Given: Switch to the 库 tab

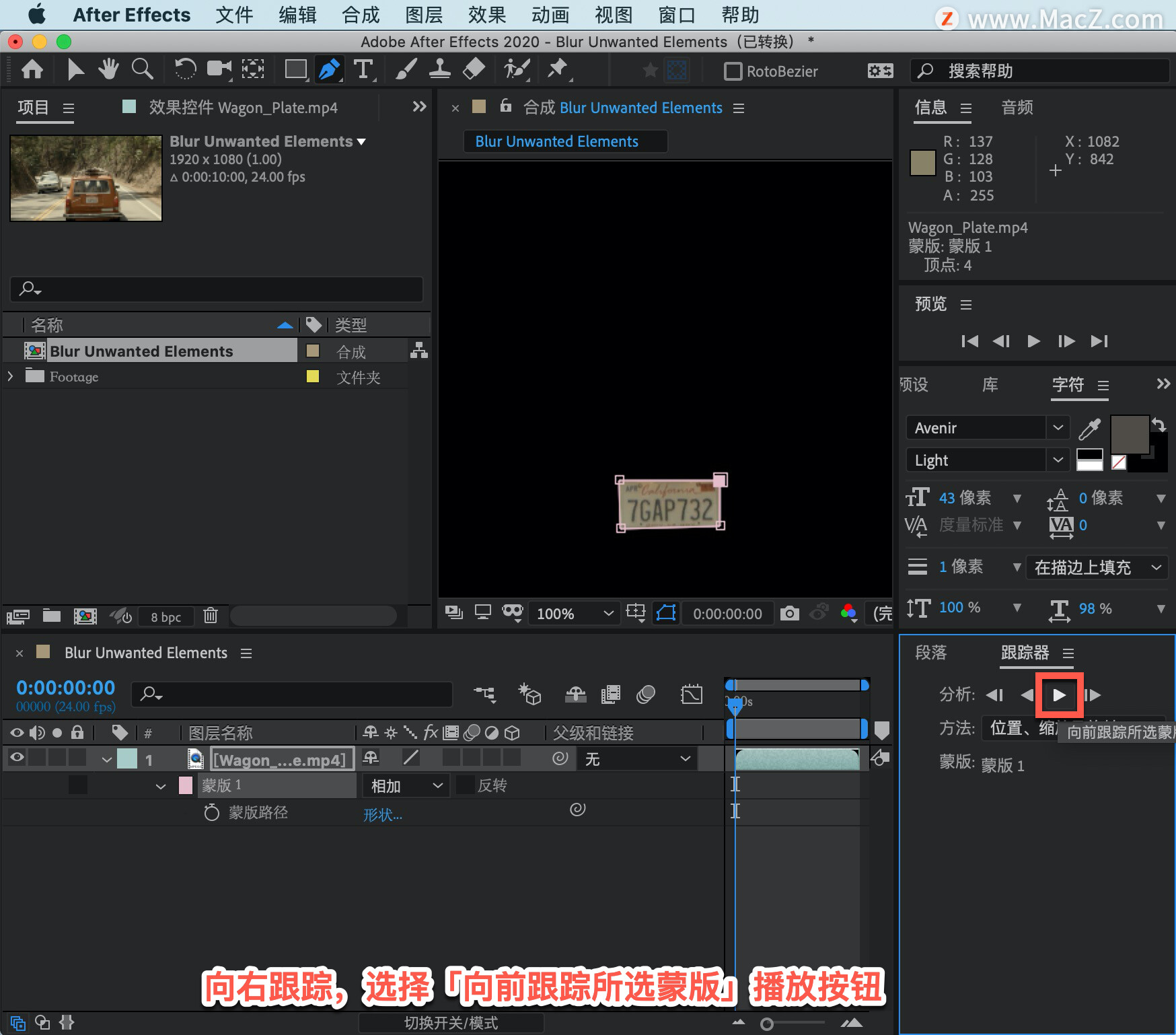Looking at the screenshot, I should [x=990, y=384].
